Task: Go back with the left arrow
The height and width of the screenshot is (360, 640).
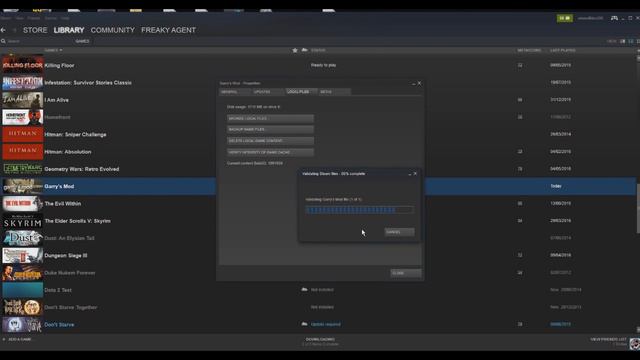Action: coord(3,30)
